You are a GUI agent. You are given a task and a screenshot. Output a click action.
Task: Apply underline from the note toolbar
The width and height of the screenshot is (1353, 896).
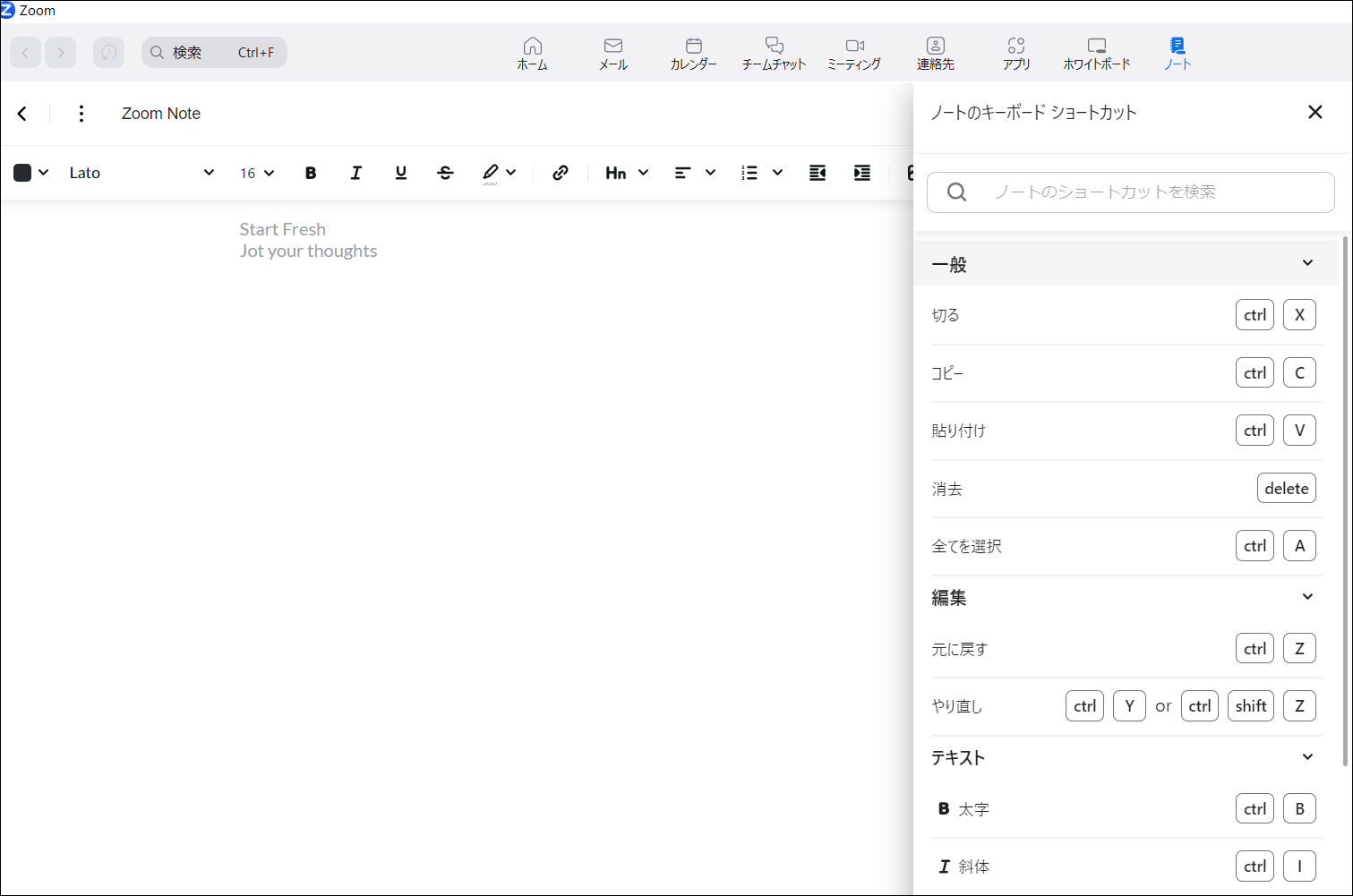pyautogui.click(x=400, y=173)
